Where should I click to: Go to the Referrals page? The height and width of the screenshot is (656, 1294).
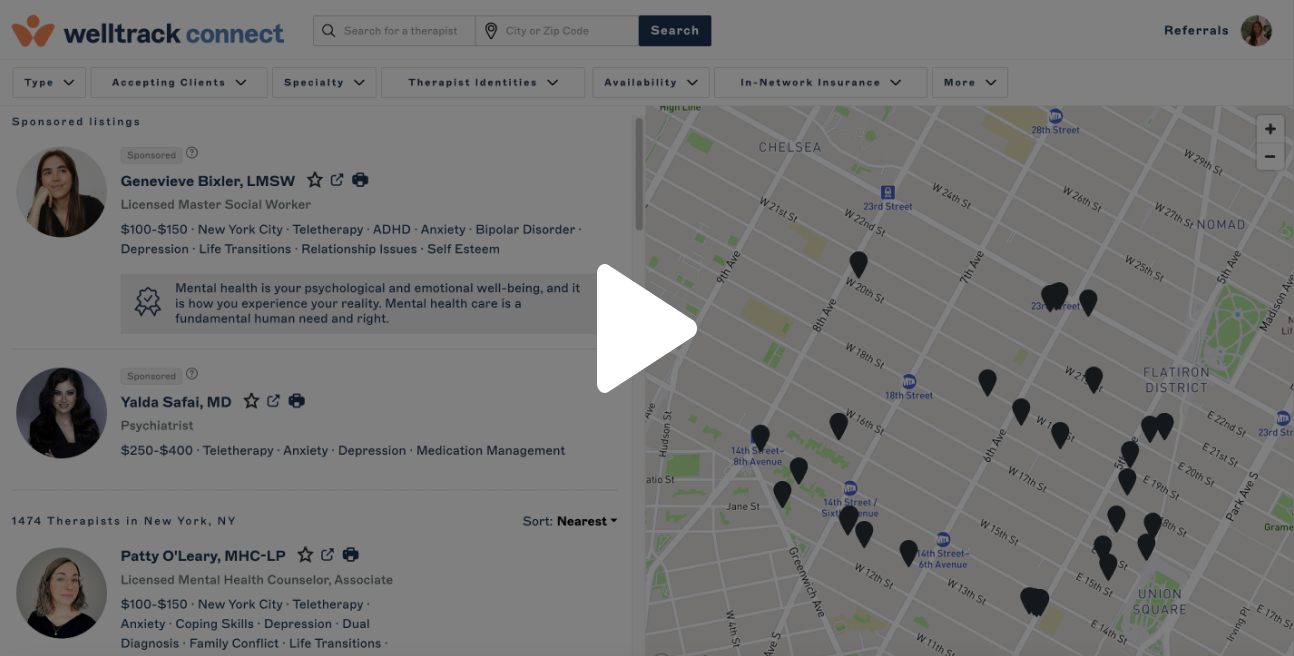coord(1196,30)
